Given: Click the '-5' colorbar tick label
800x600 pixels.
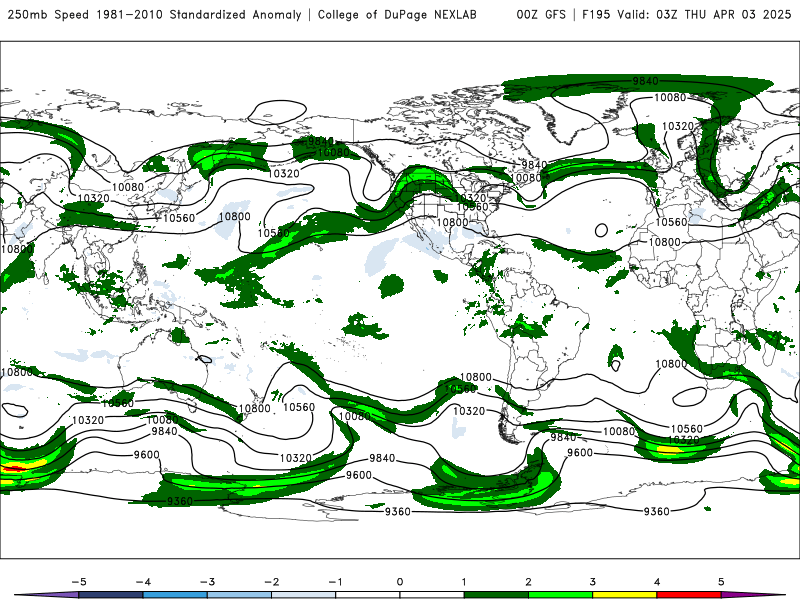Looking at the screenshot, I should [79, 582].
